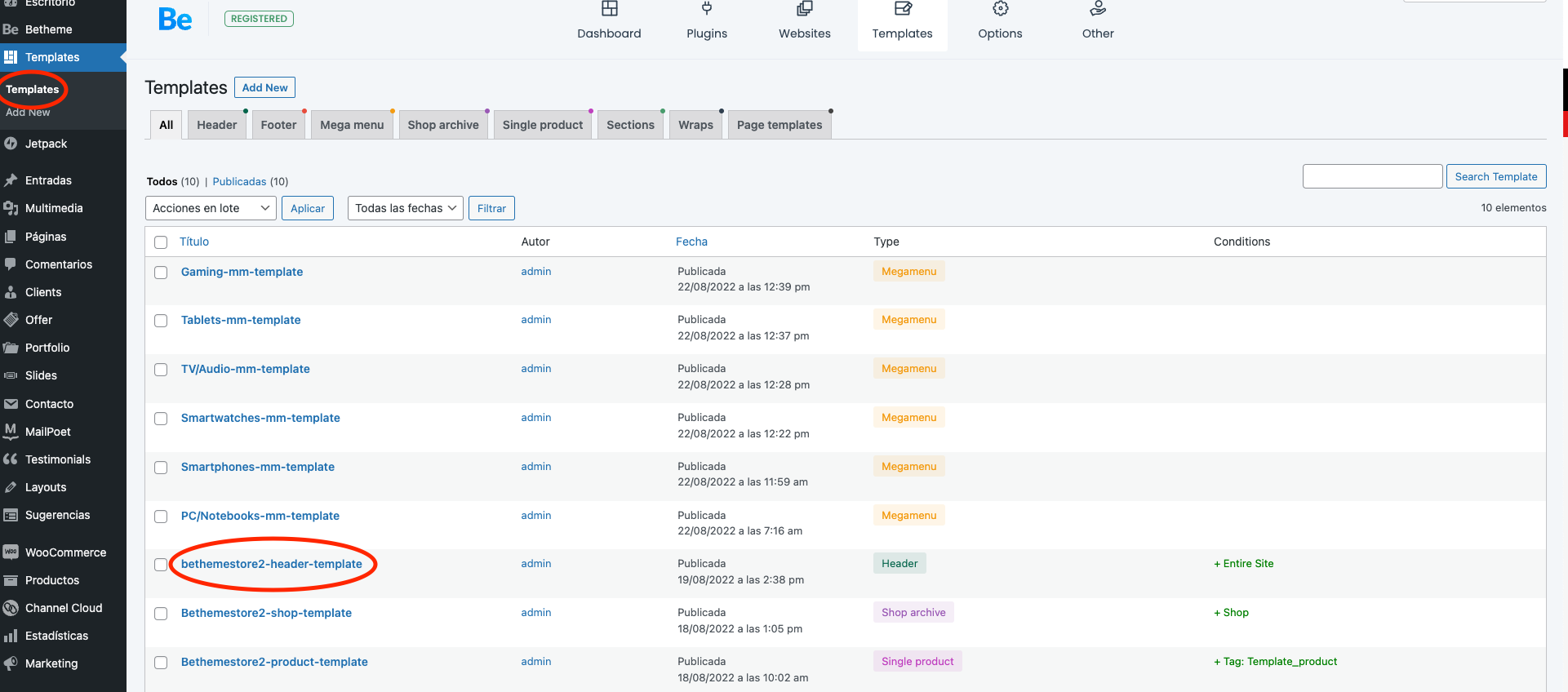Sort by the Título column header
The image size is (1568, 692).
coord(194,242)
